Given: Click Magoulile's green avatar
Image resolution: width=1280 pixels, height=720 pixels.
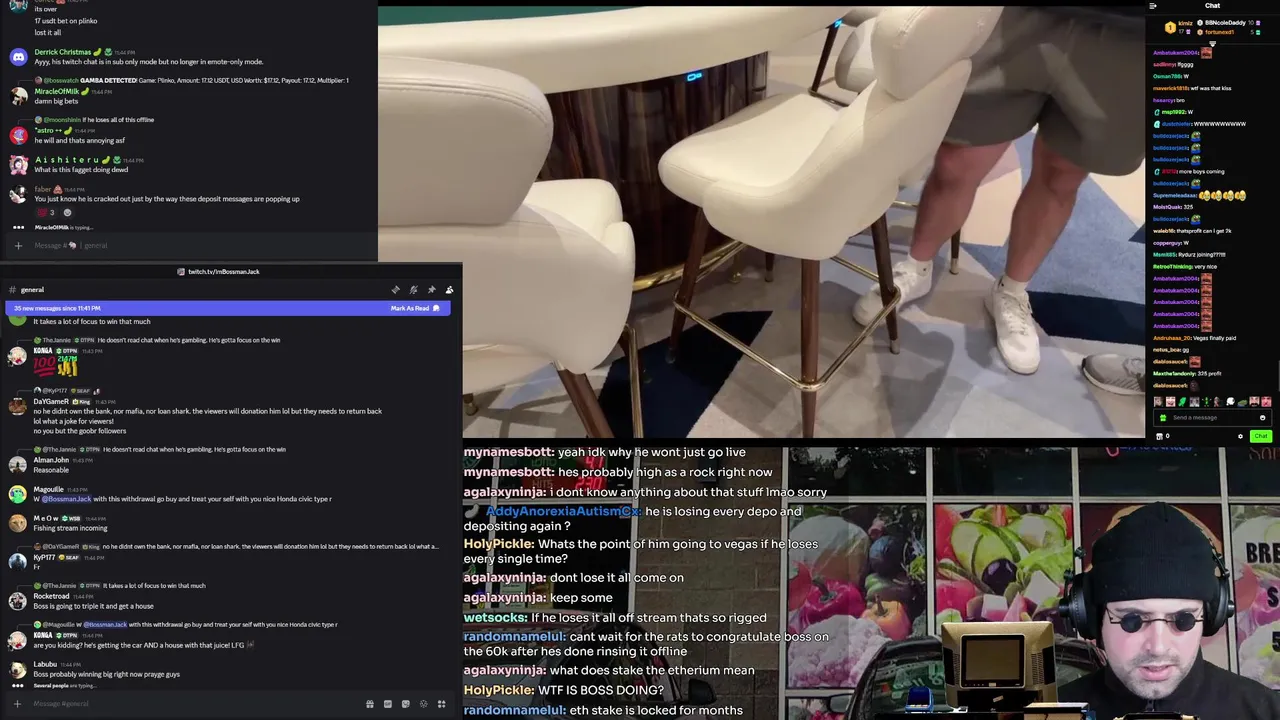Looking at the screenshot, I should coord(18,494).
